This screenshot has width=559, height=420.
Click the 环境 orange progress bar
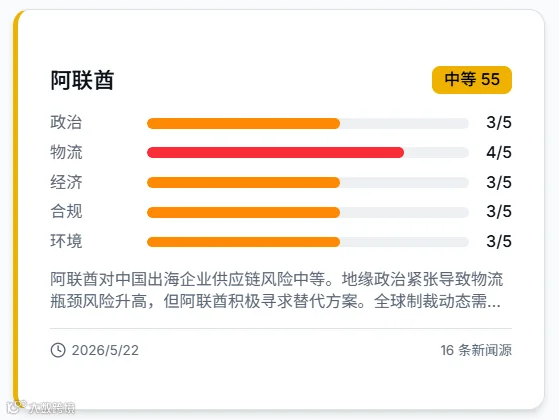(243, 242)
